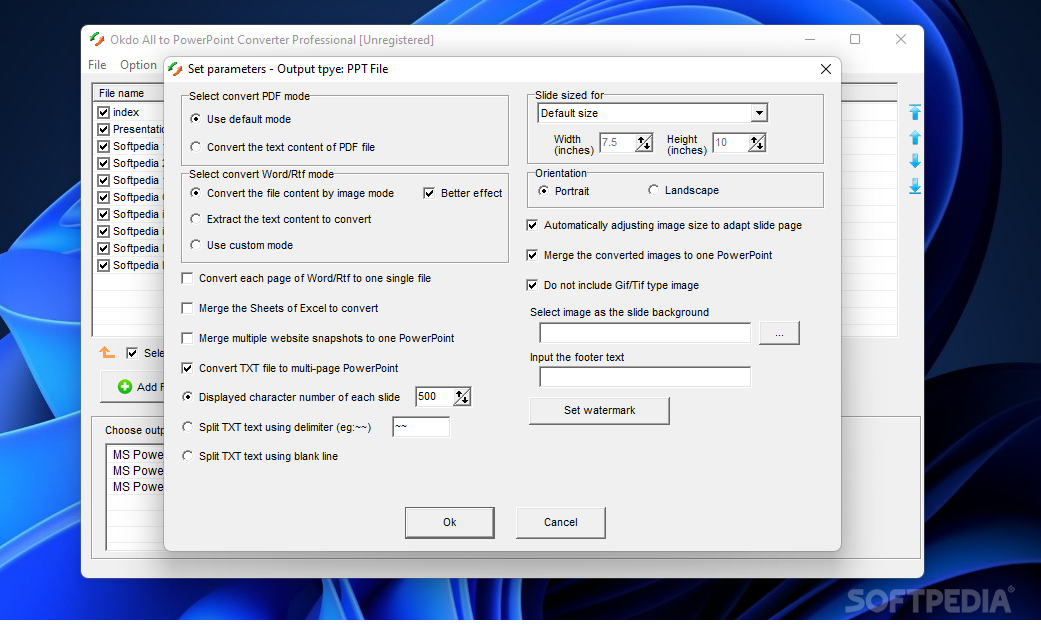The height and width of the screenshot is (628, 1041).
Task: Click the Height inches spinner arrows
Action: point(756,143)
